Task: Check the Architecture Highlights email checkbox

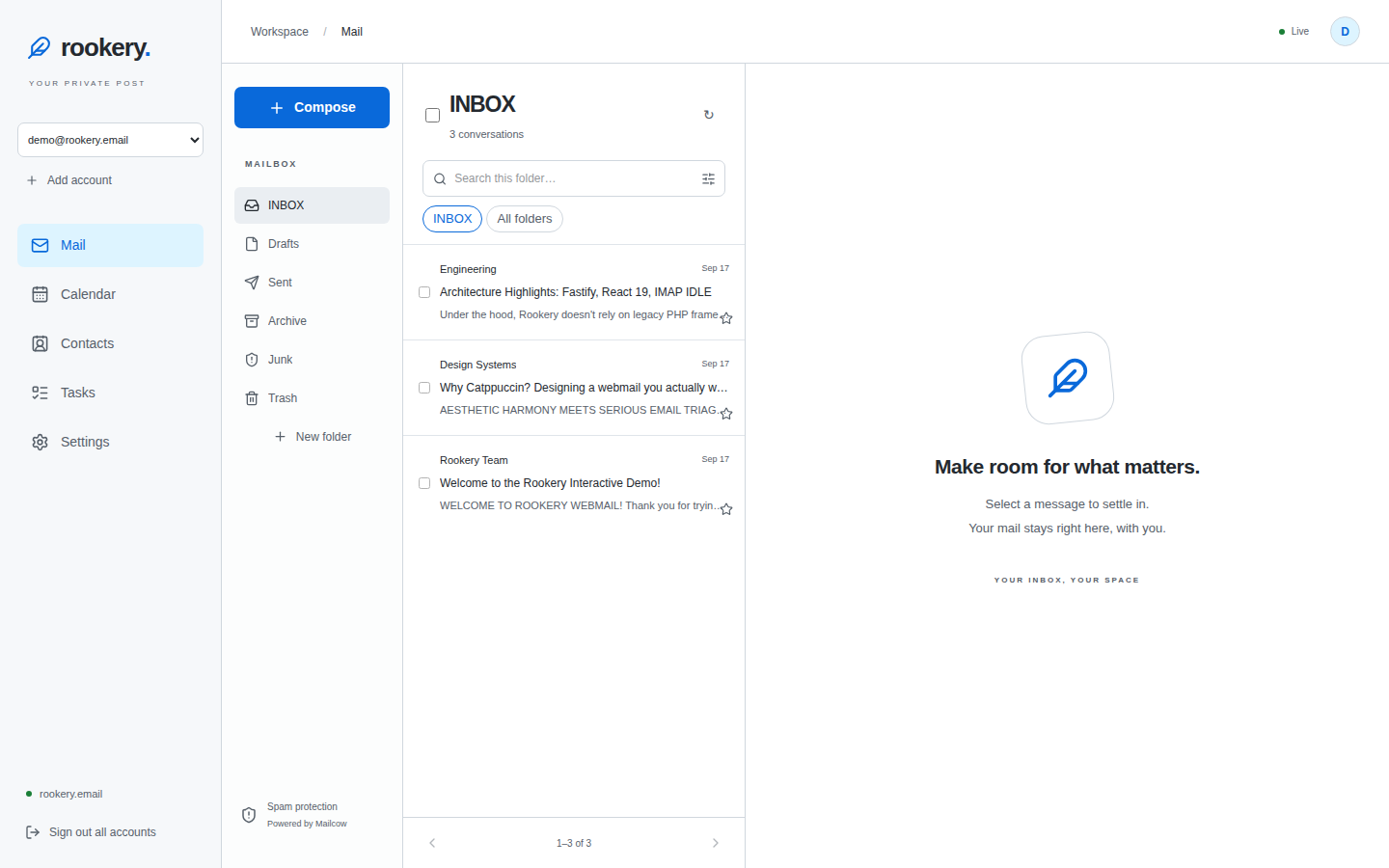Action: pyautogui.click(x=424, y=292)
